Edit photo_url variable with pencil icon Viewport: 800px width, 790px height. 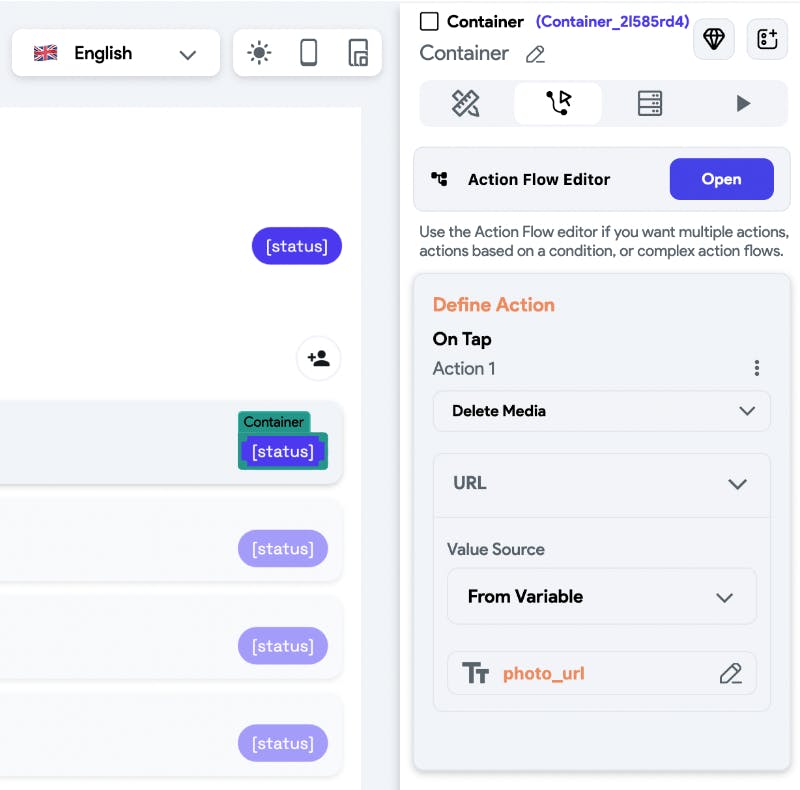[730, 673]
